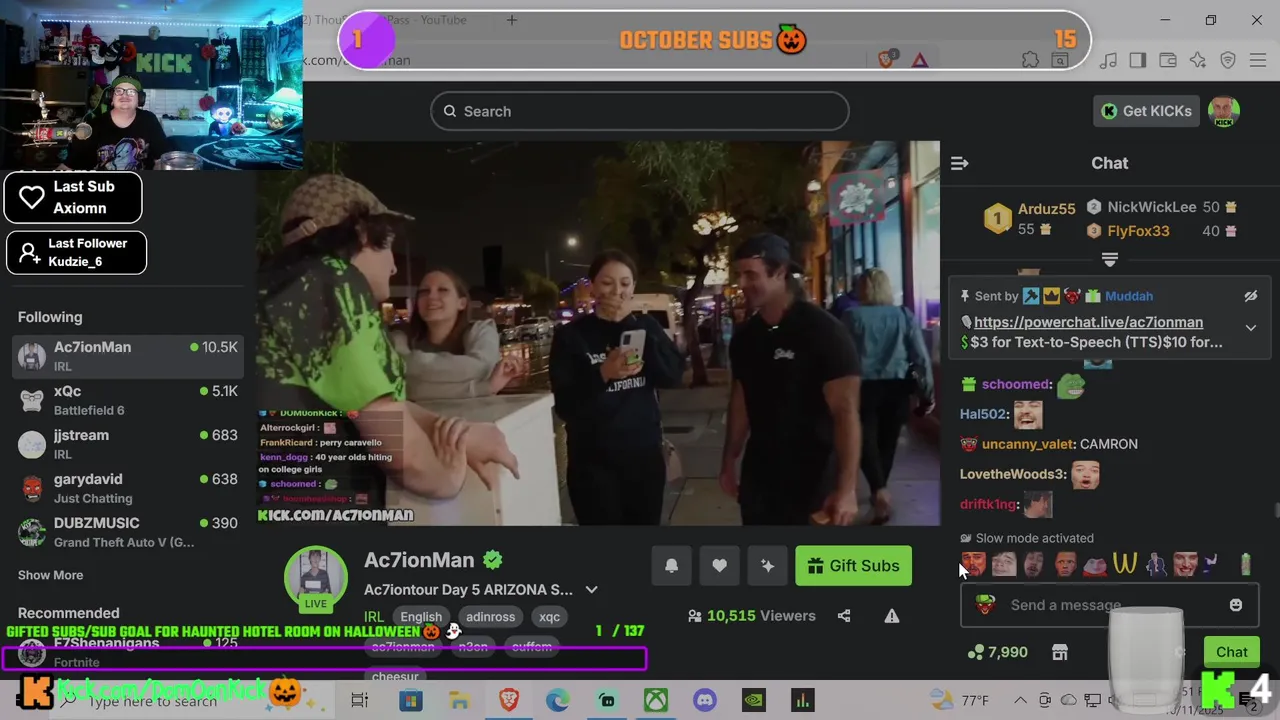Toggle the Brave sidebar panel icon
Viewport: 1280px width, 720px height.
pyautogui.click(x=1138, y=61)
